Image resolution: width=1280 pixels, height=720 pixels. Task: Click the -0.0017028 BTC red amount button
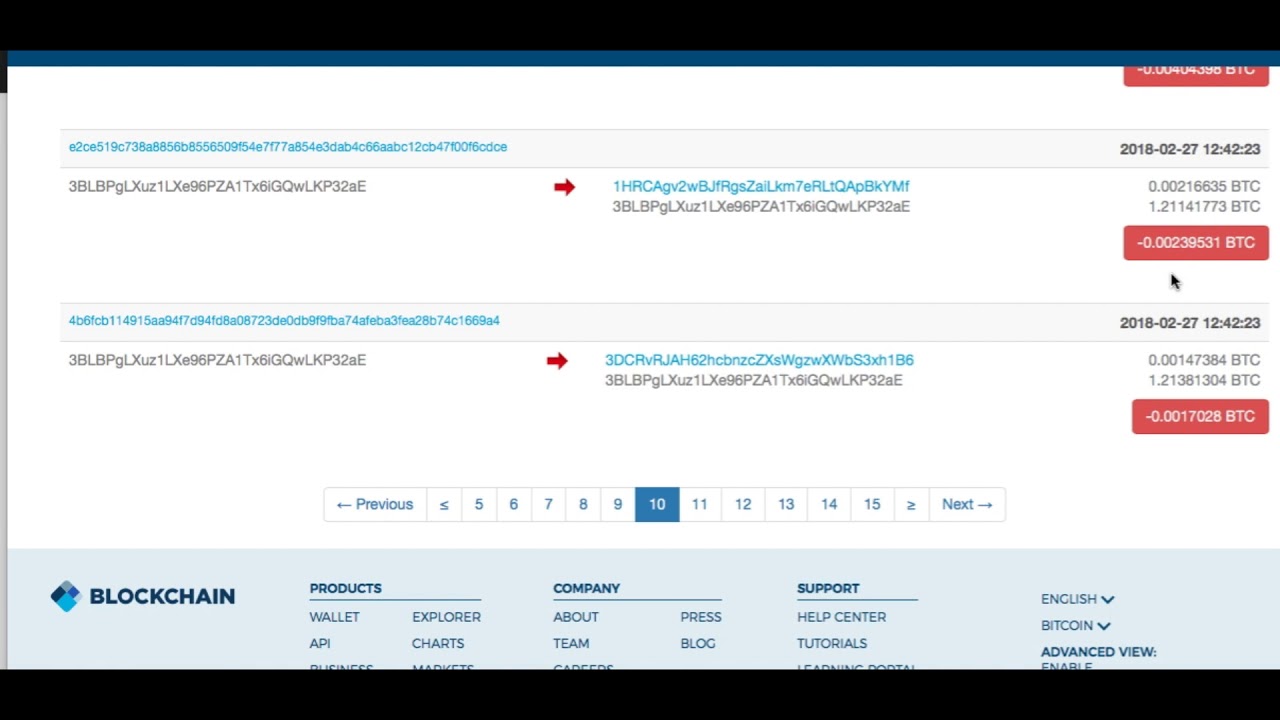point(1200,417)
